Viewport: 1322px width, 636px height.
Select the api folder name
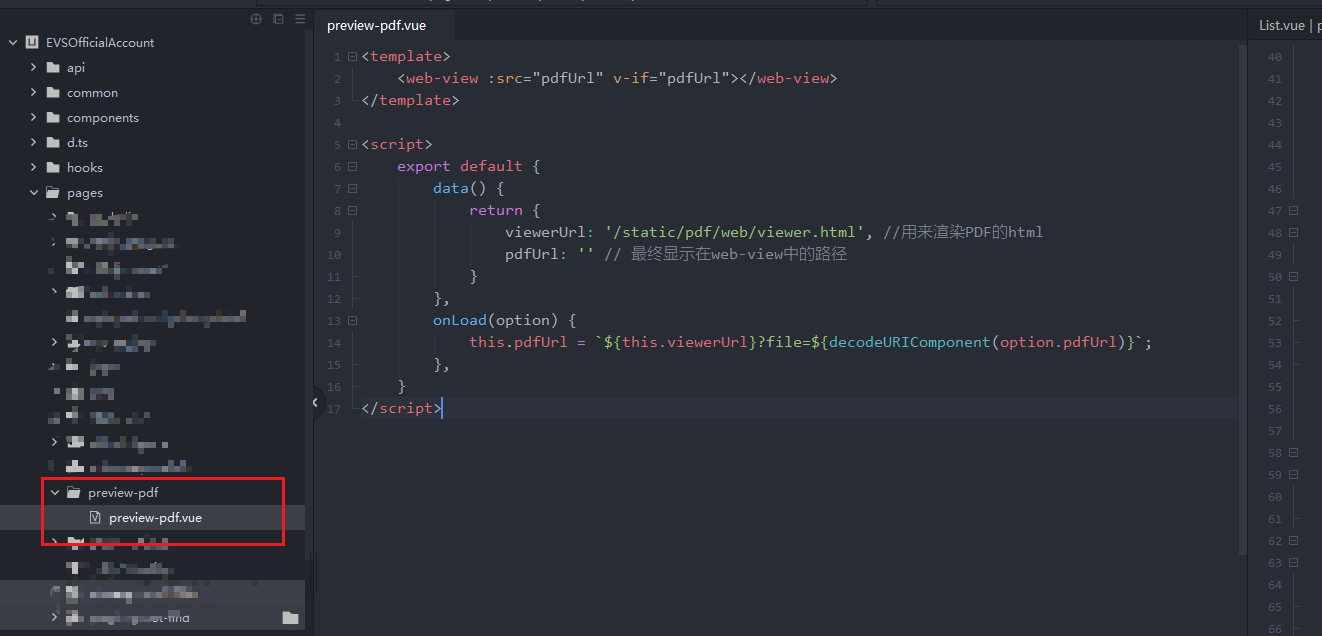(76, 68)
